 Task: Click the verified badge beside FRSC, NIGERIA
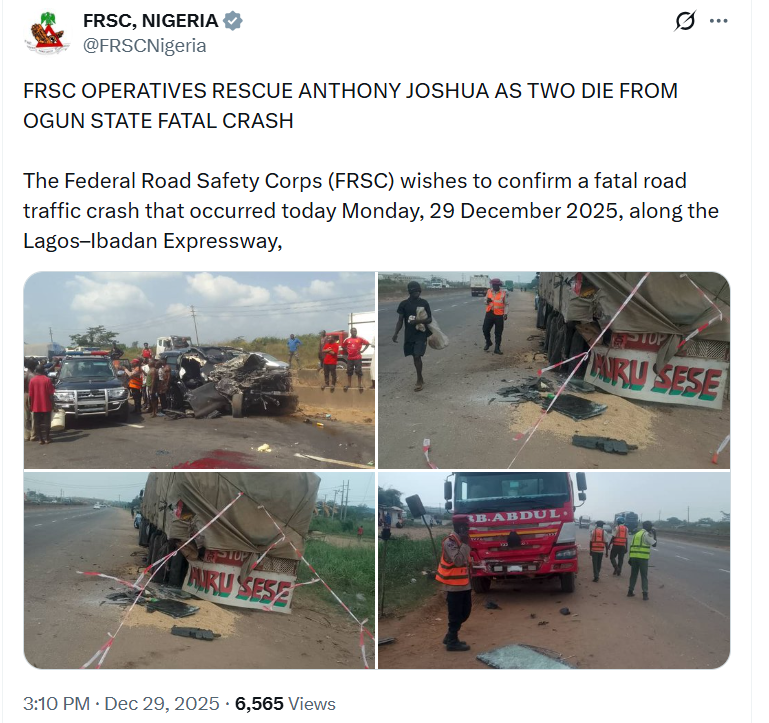(232, 21)
